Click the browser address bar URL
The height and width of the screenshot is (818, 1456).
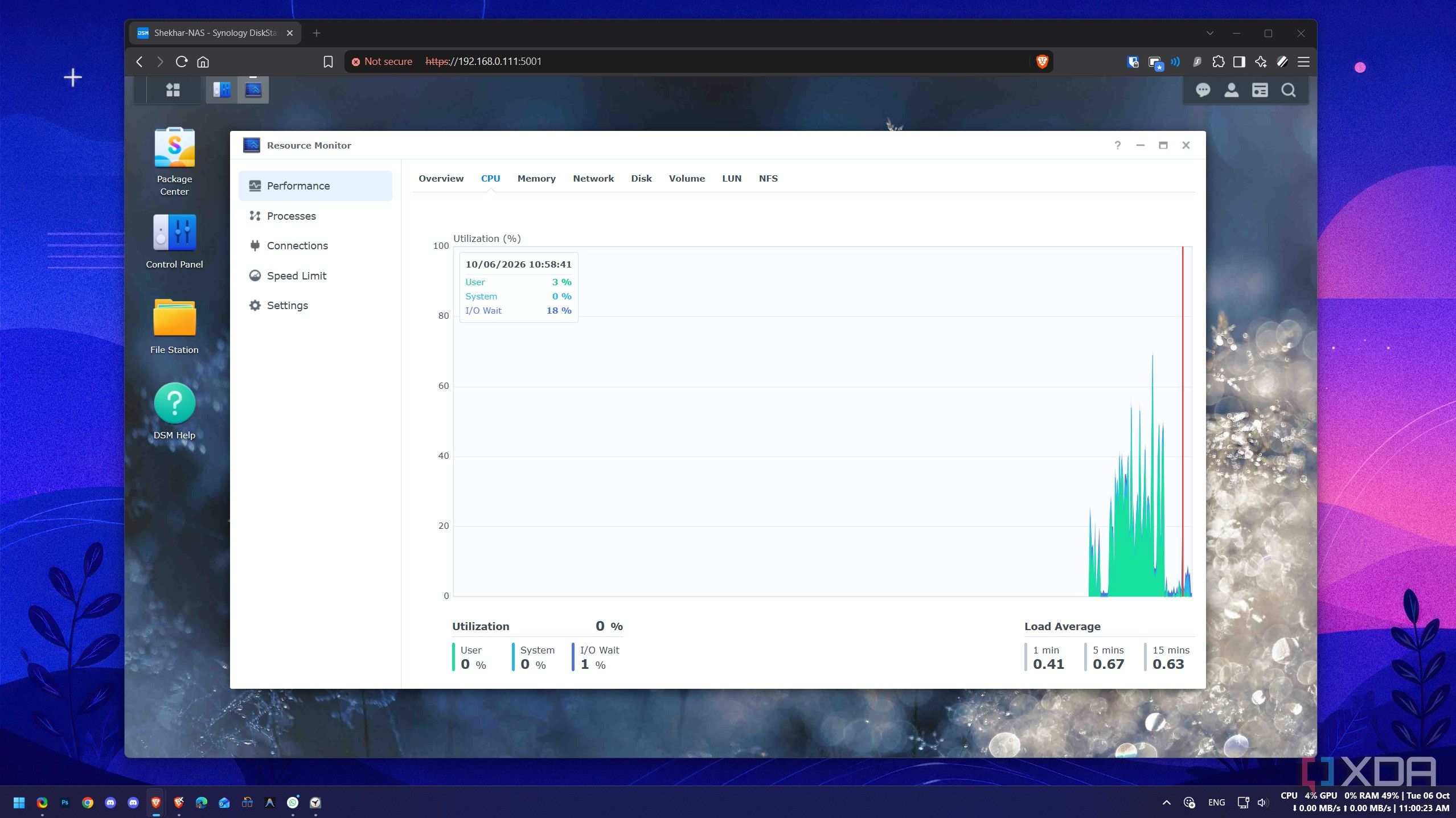click(483, 61)
